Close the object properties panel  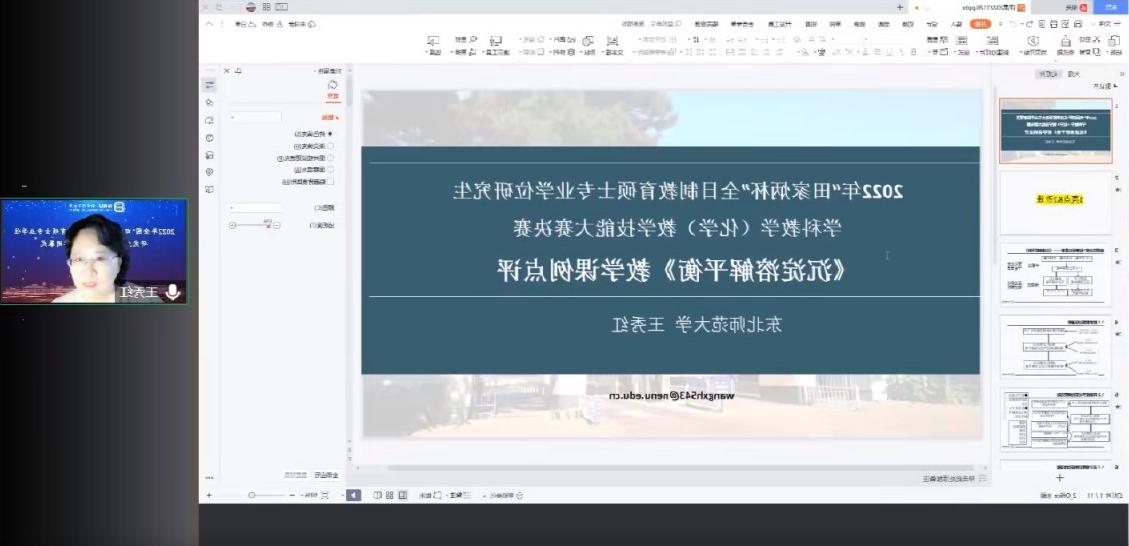coord(227,71)
